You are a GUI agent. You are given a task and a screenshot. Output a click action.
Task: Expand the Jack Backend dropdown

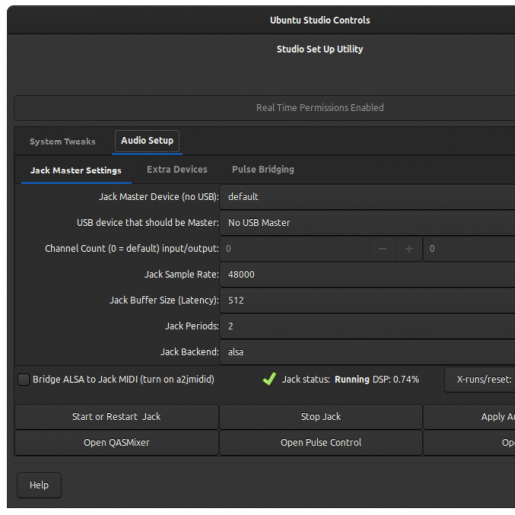click(x=367, y=352)
